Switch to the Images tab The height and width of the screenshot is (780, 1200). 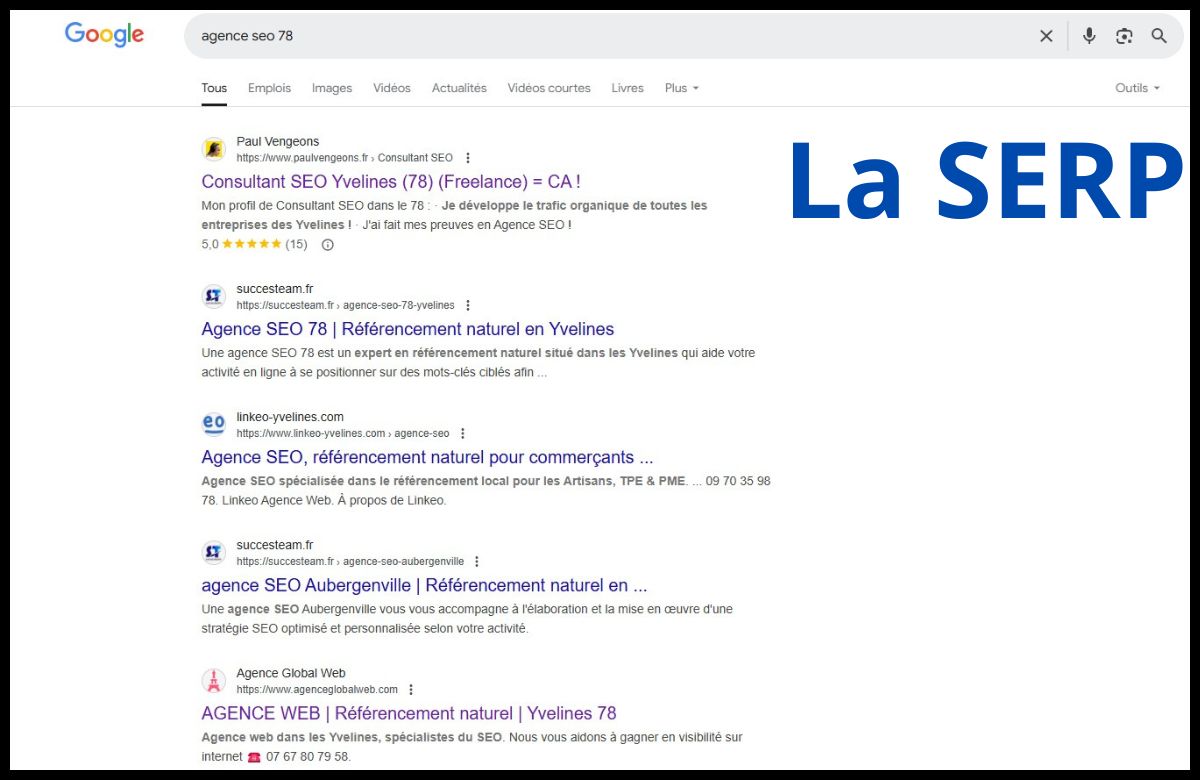(x=332, y=88)
